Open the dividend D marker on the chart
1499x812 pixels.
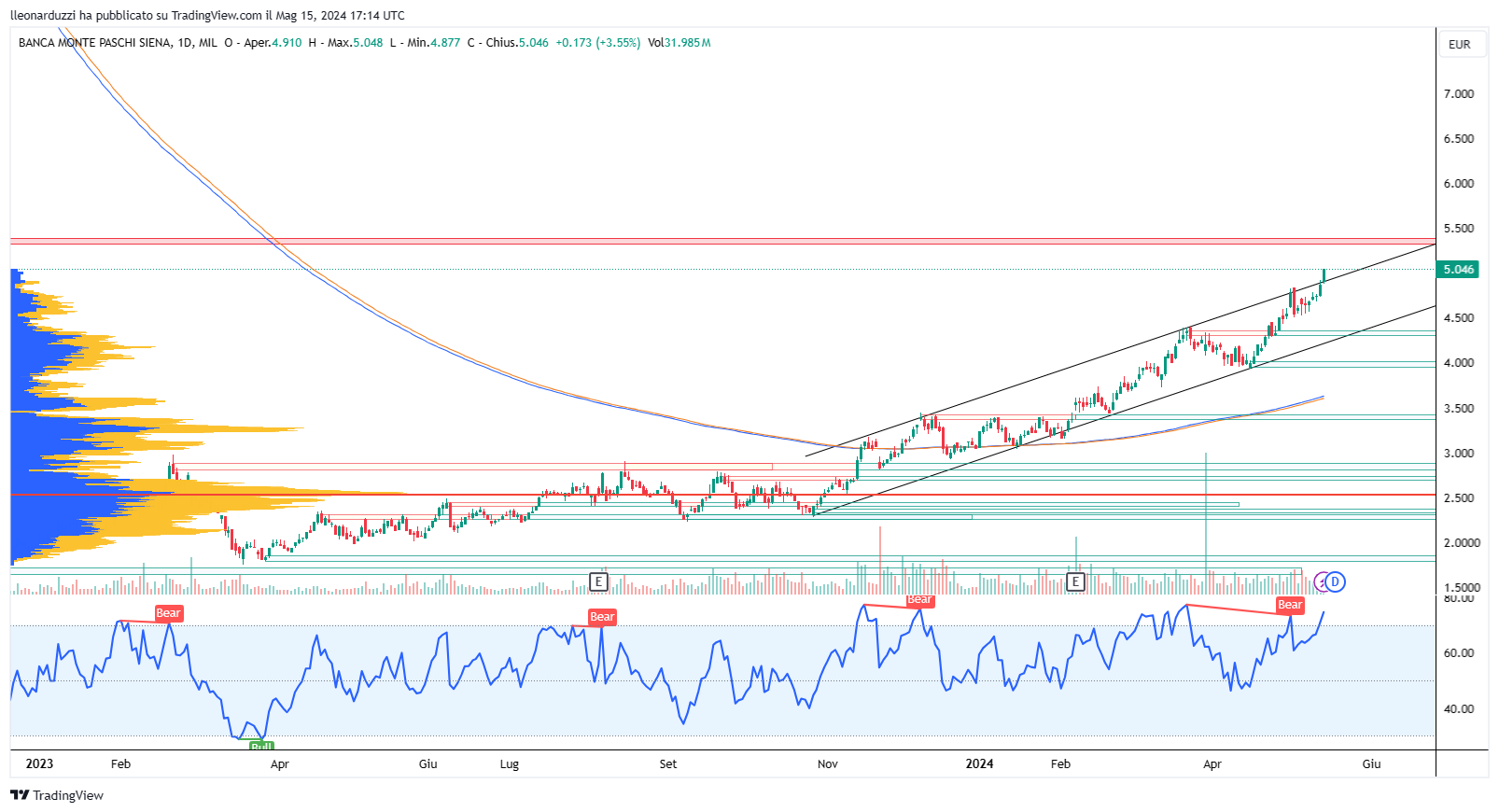pos(1336,581)
